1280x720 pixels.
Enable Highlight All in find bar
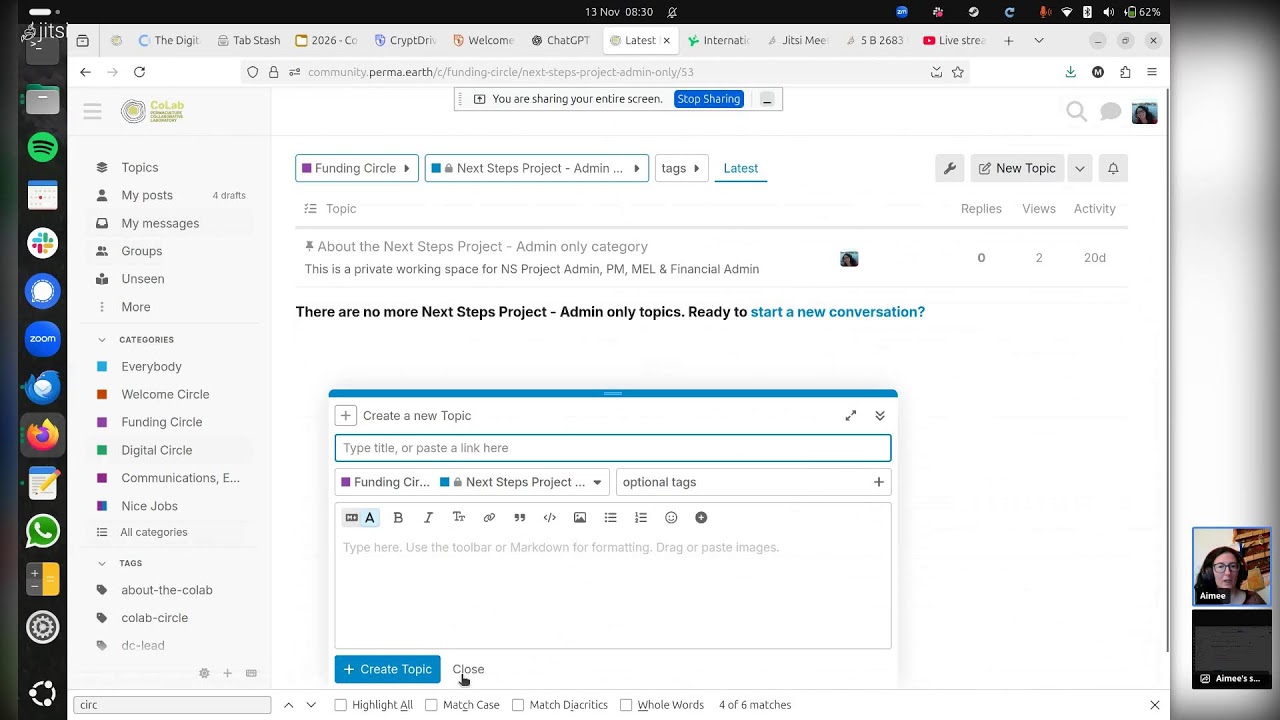[373, 705]
